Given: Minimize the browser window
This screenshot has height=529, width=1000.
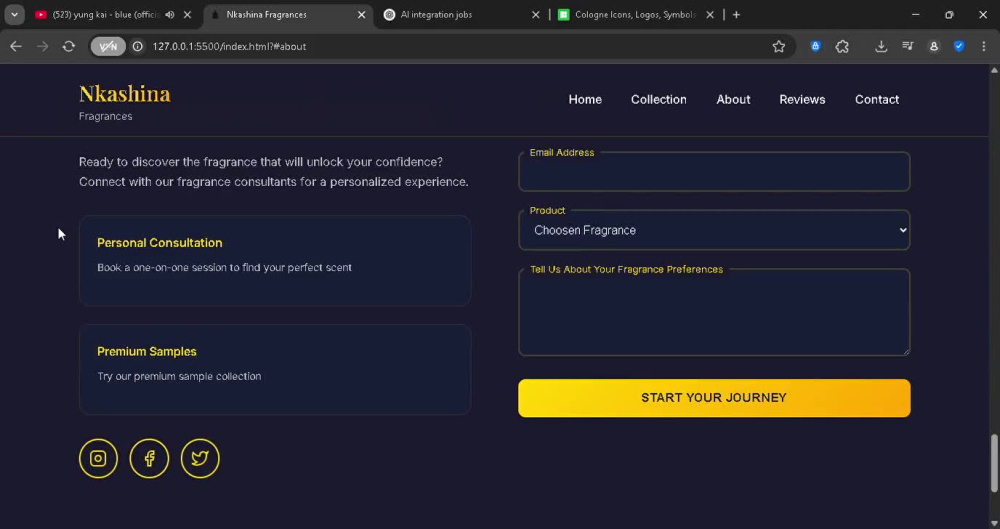Looking at the screenshot, I should 916,15.
